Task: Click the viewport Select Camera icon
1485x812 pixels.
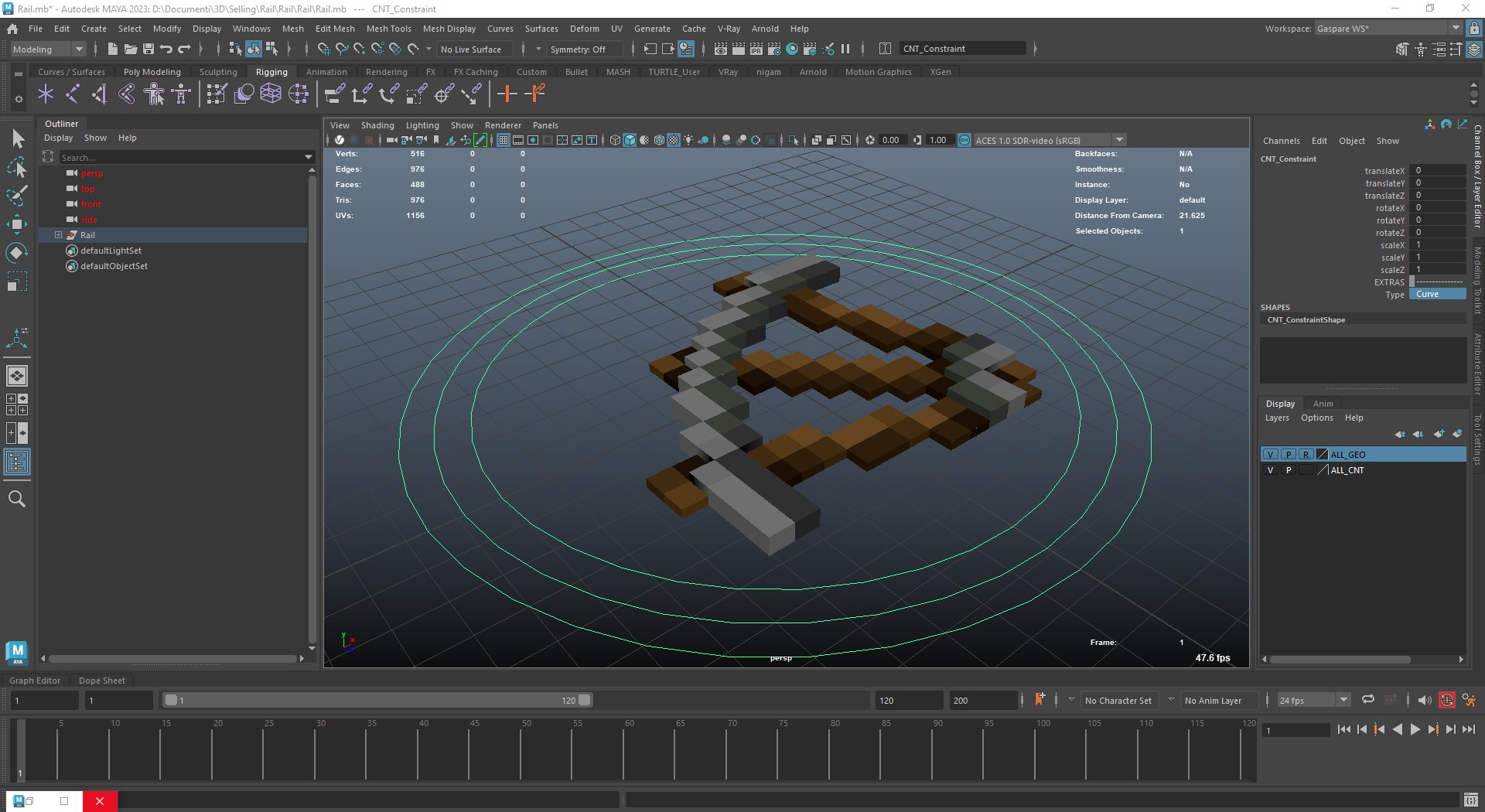Action: point(392,140)
